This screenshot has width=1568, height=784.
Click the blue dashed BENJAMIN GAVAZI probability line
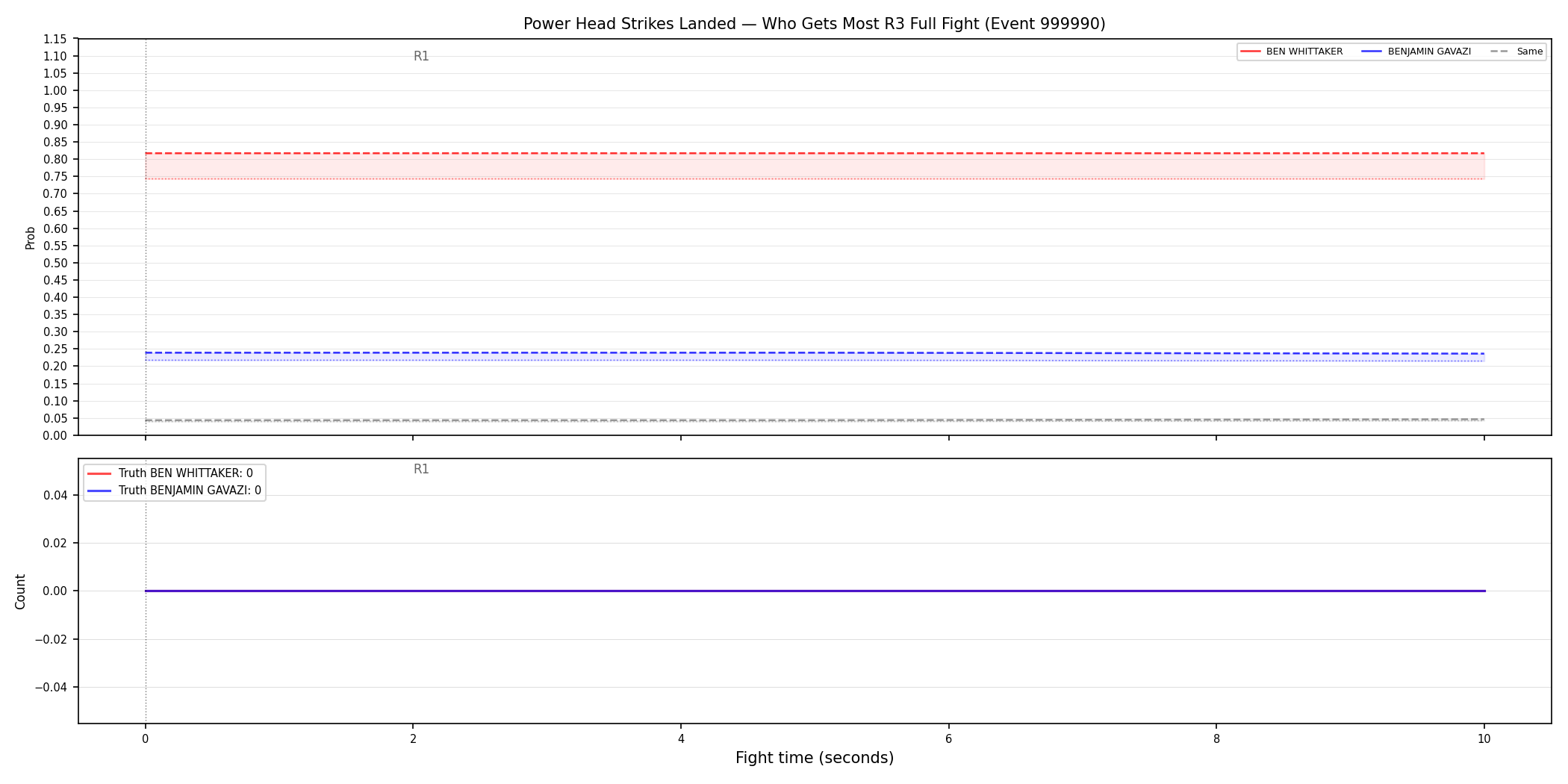815,352
